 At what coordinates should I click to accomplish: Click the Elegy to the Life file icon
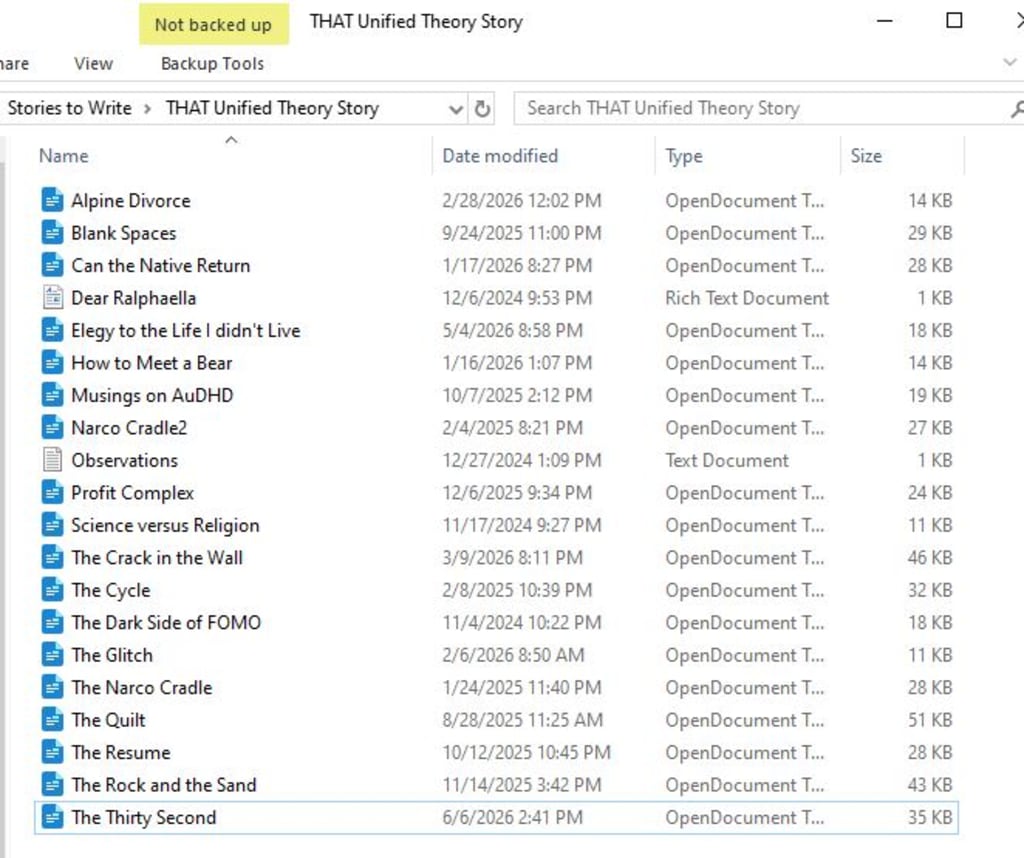click(52, 330)
